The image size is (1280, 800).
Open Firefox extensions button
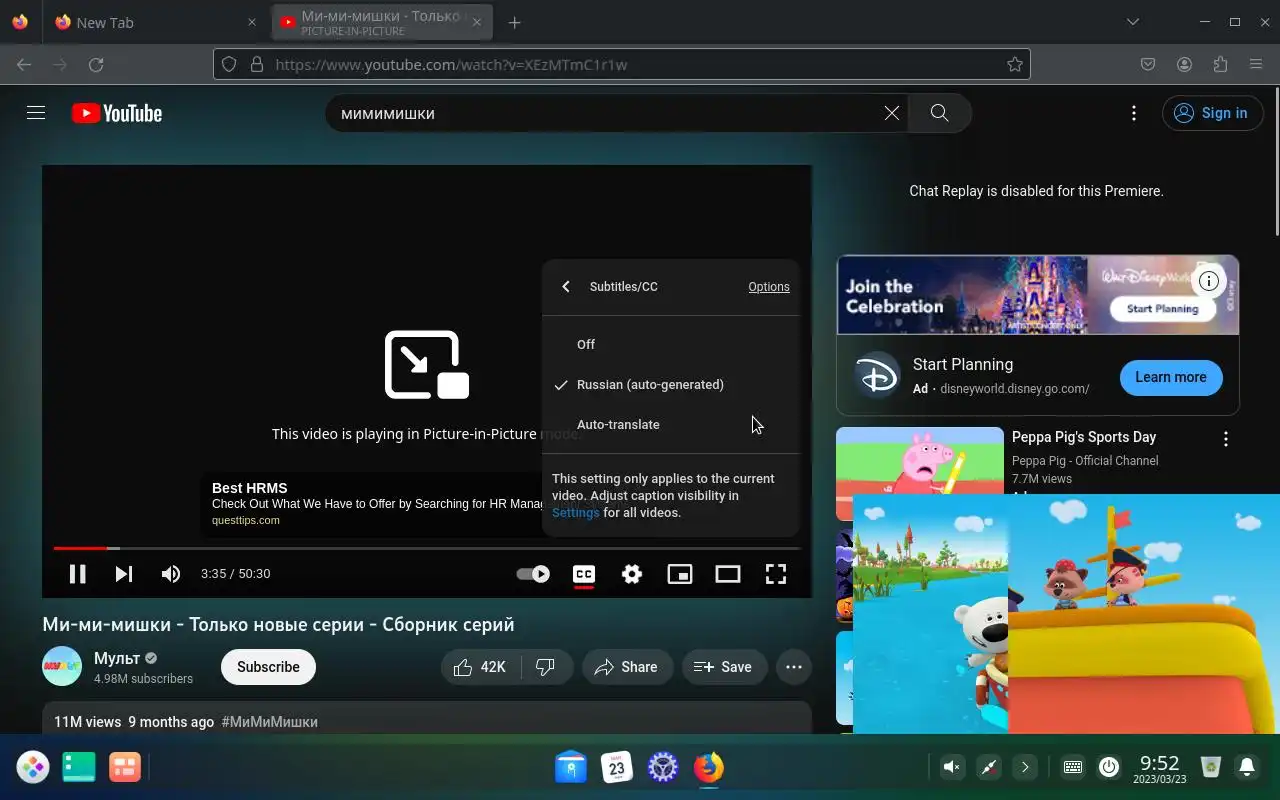pos(1220,65)
